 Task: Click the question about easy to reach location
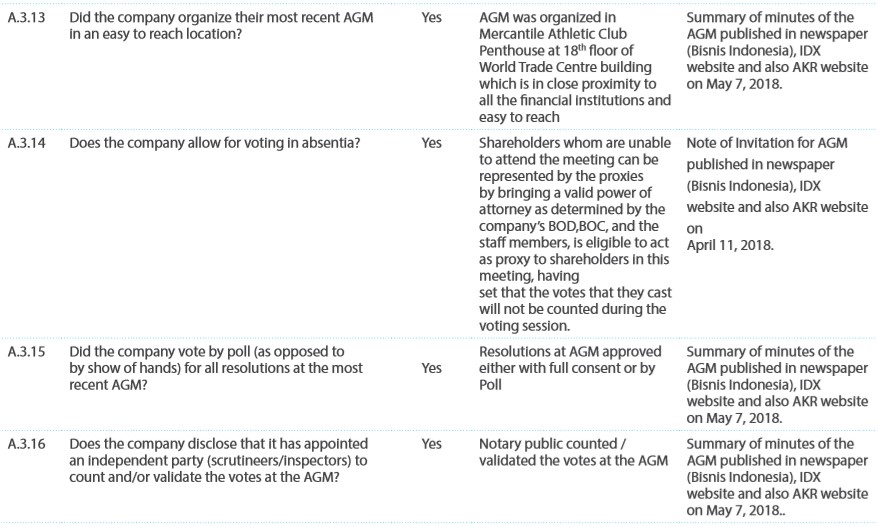click(x=221, y=26)
